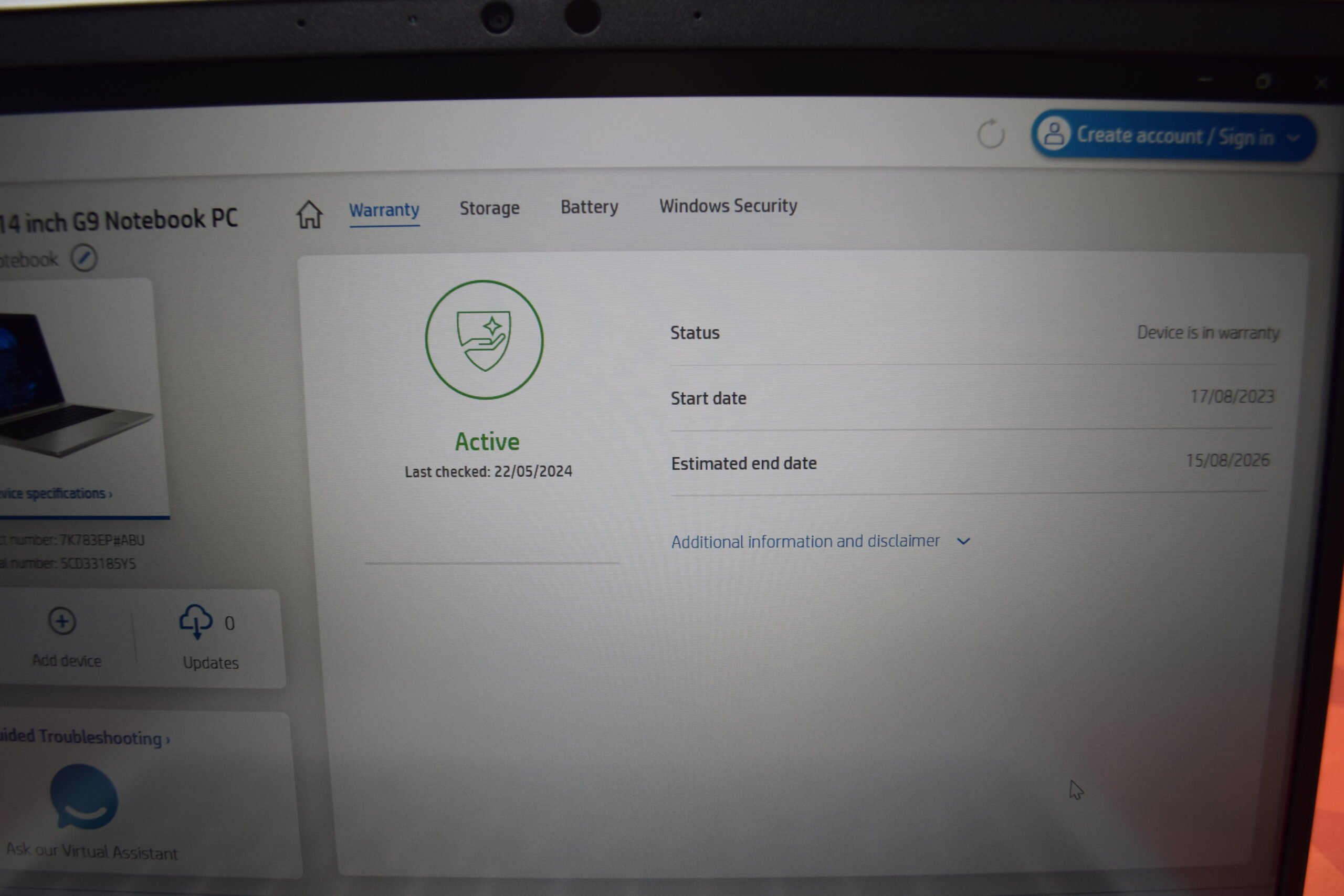Minimize the application window

point(1205,80)
